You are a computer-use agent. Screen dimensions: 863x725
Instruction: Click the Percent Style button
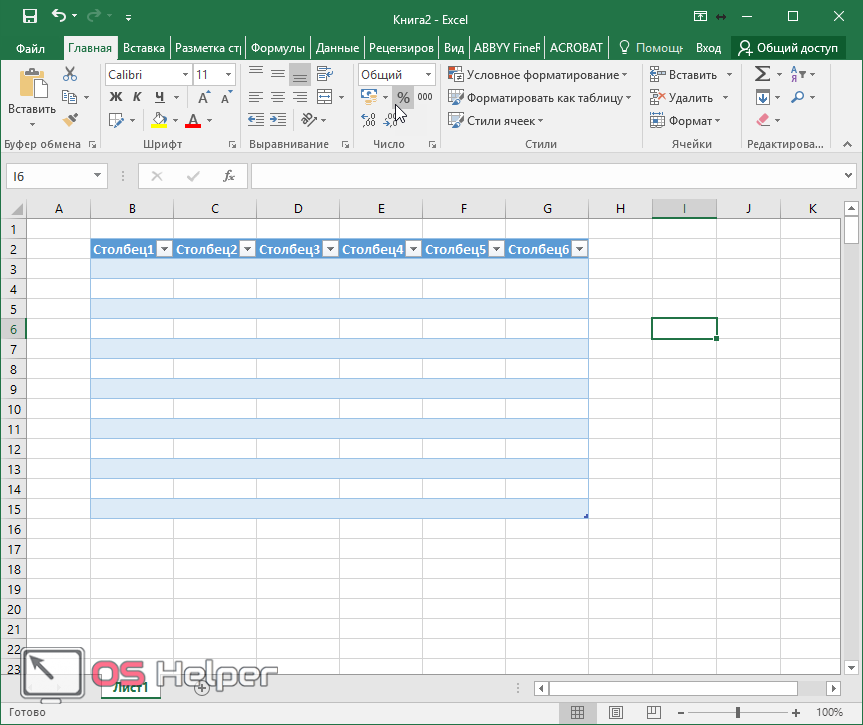pyautogui.click(x=403, y=98)
